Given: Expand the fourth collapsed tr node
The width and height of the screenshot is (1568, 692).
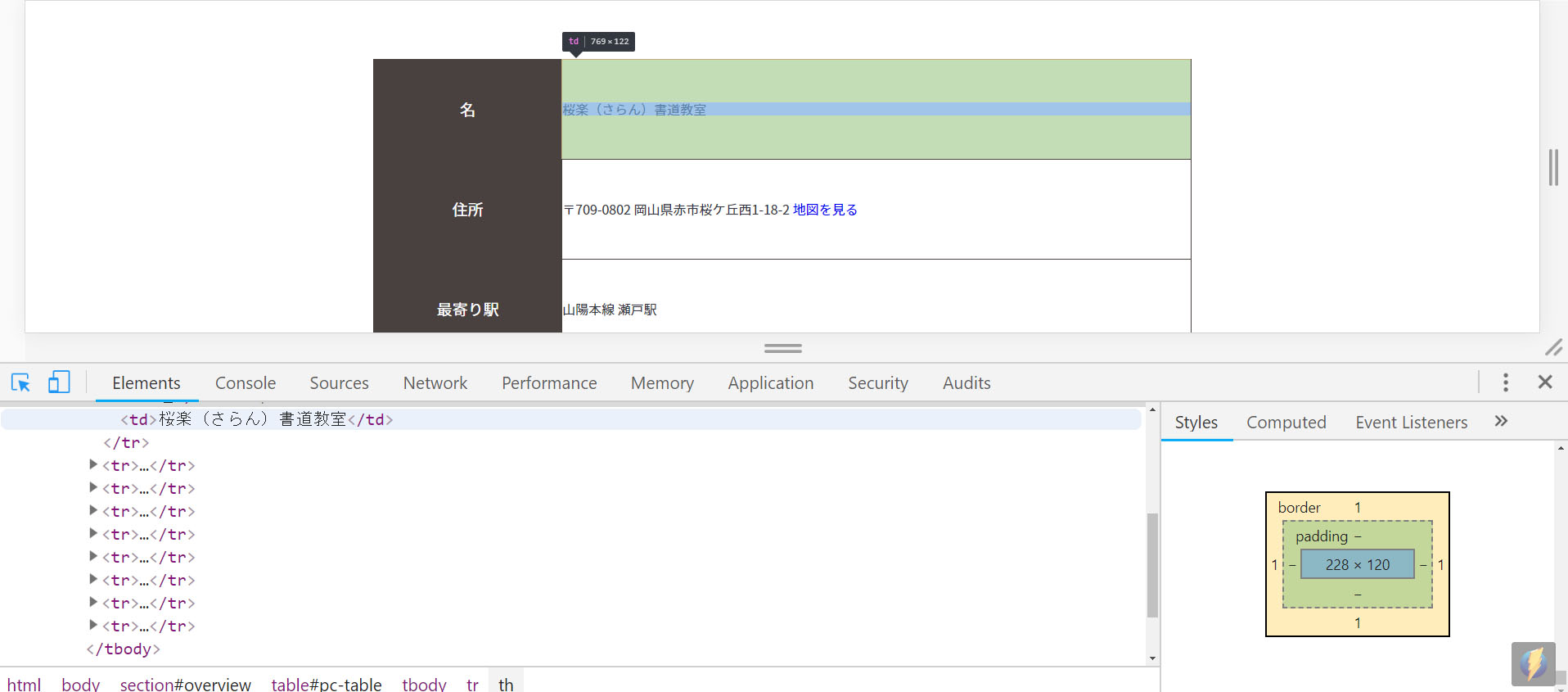Looking at the screenshot, I should 93,533.
